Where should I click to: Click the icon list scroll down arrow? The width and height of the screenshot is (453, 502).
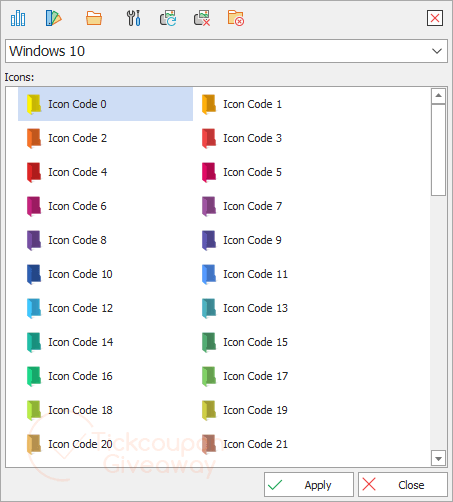[438, 458]
